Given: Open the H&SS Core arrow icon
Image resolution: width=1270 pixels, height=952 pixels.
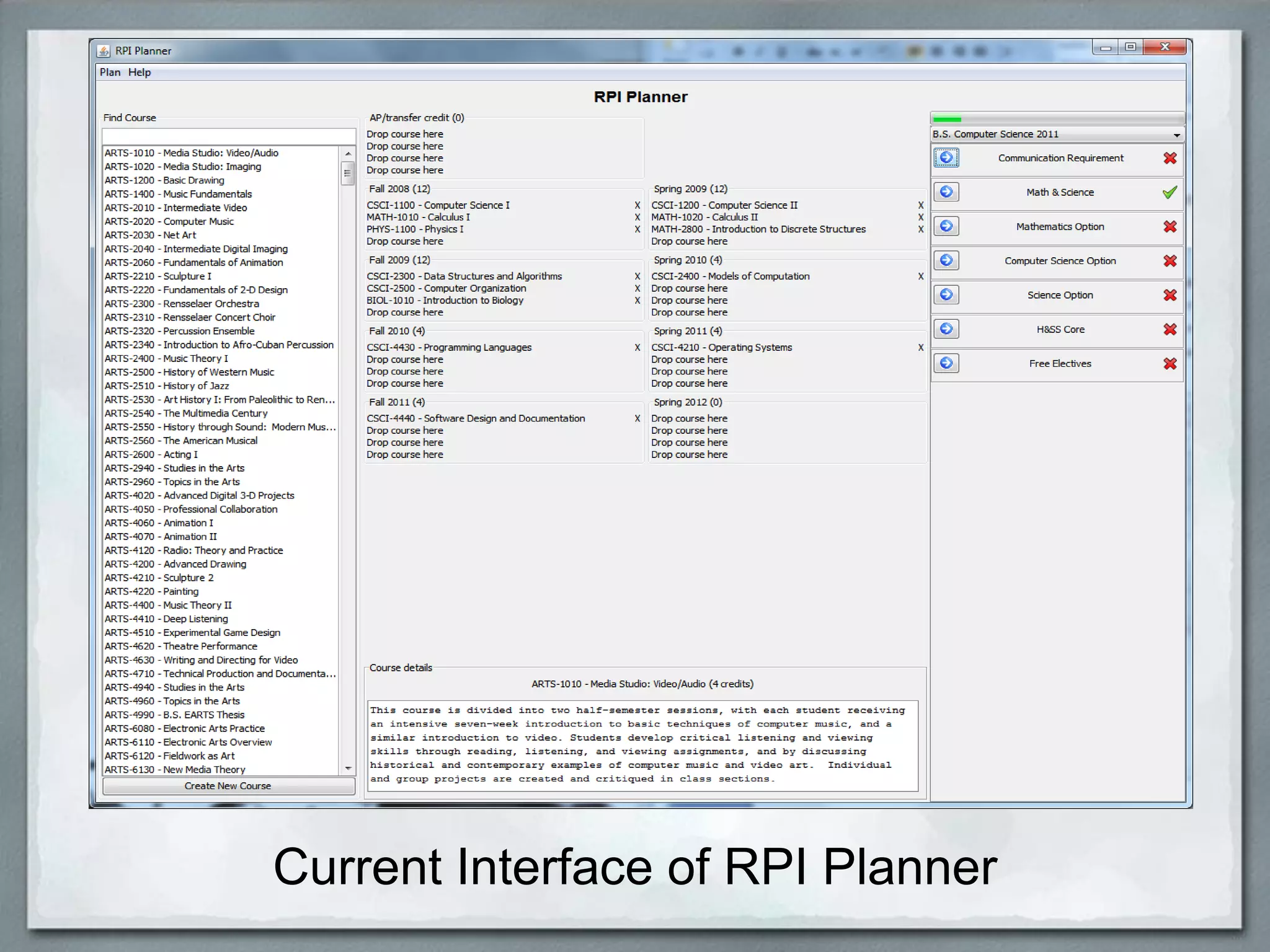Looking at the screenshot, I should tap(946, 329).
